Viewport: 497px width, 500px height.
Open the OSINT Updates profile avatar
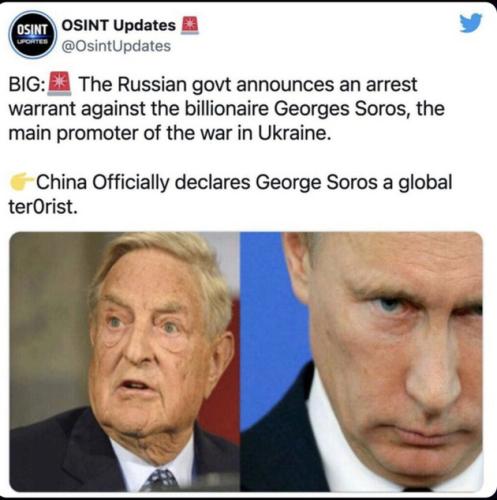click(x=33, y=34)
